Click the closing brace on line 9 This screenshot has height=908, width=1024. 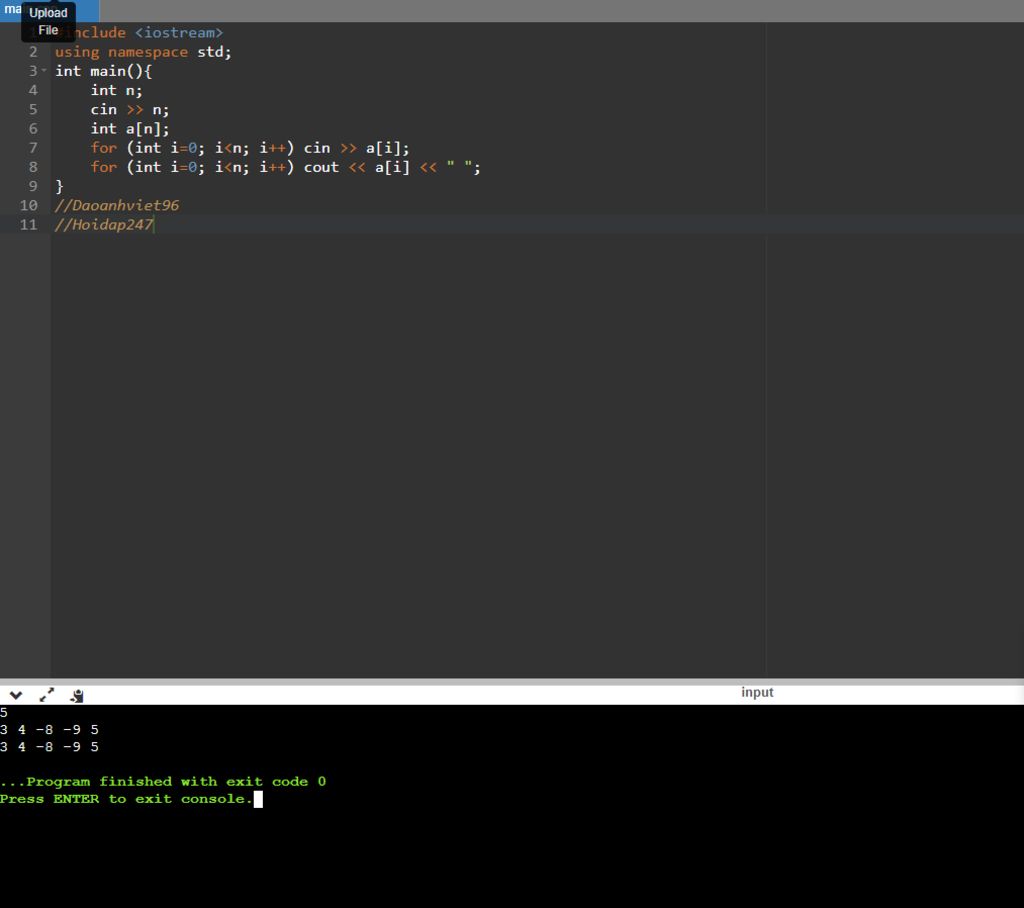coord(59,186)
